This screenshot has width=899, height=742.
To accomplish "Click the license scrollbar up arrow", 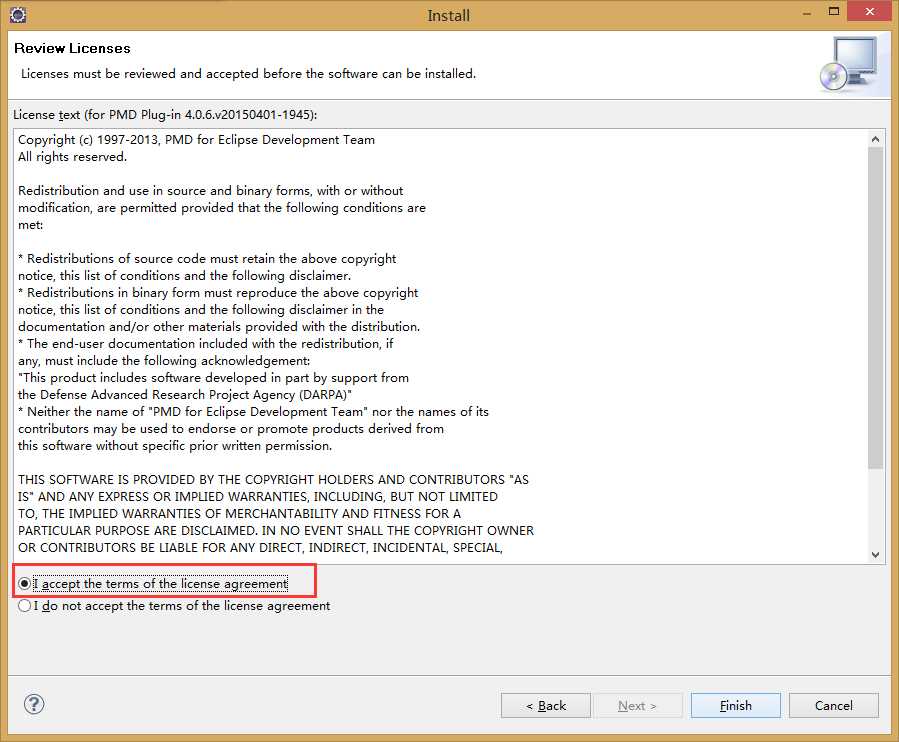I will (875, 139).
